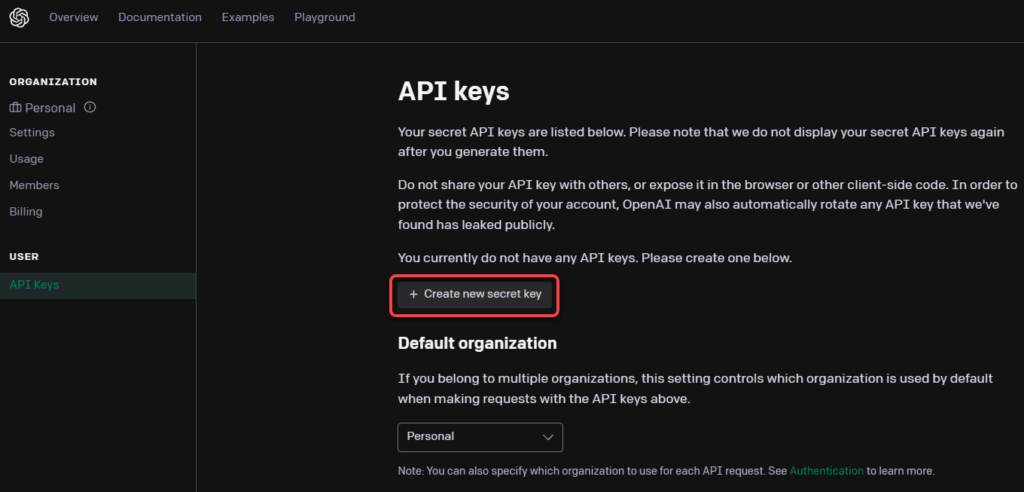The image size is (1024, 492).
Task: Open the Examples page
Action: click(x=248, y=18)
